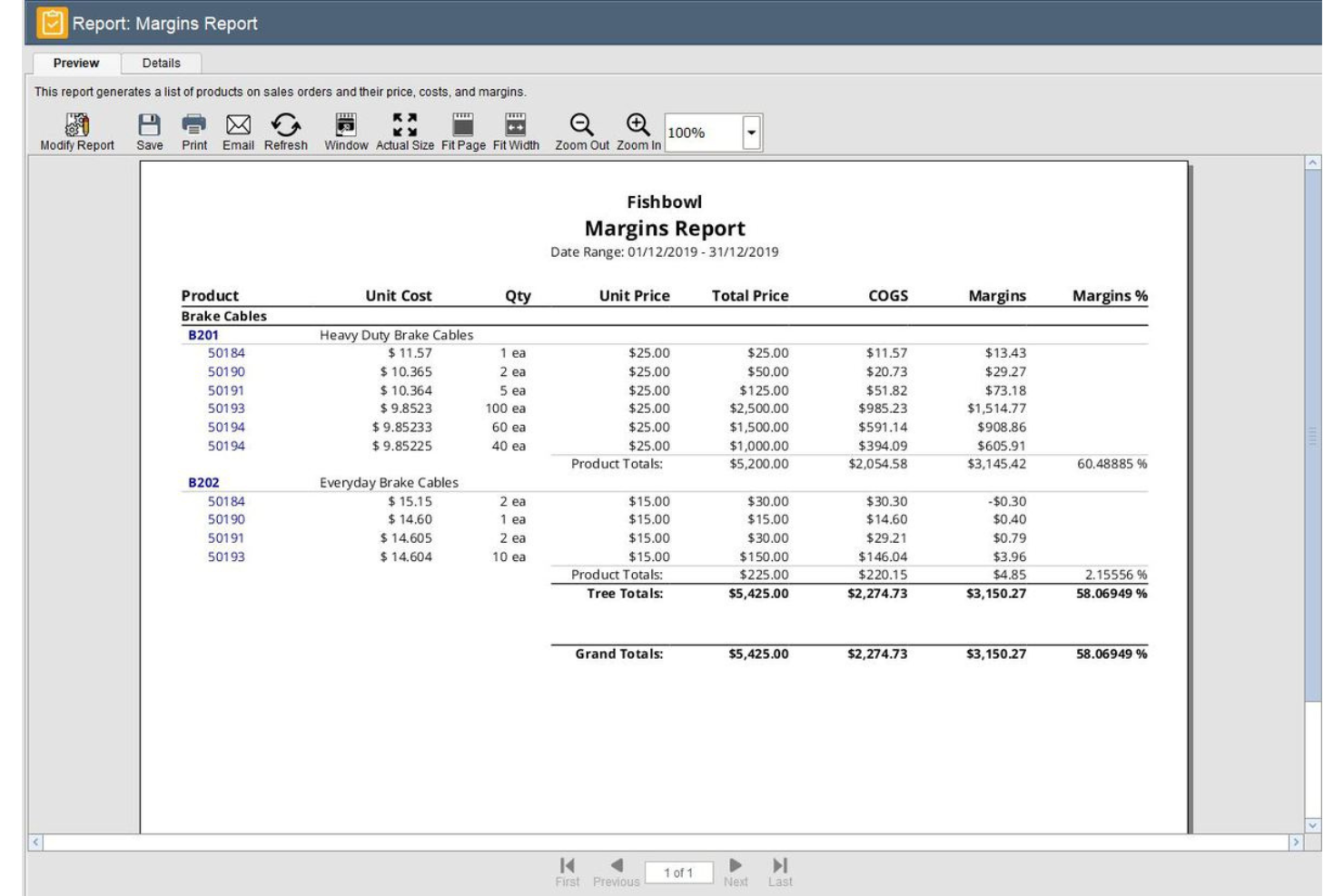
Task: Click the 'Tree Totals:' label
Action: pyautogui.click(x=625, y=594)
